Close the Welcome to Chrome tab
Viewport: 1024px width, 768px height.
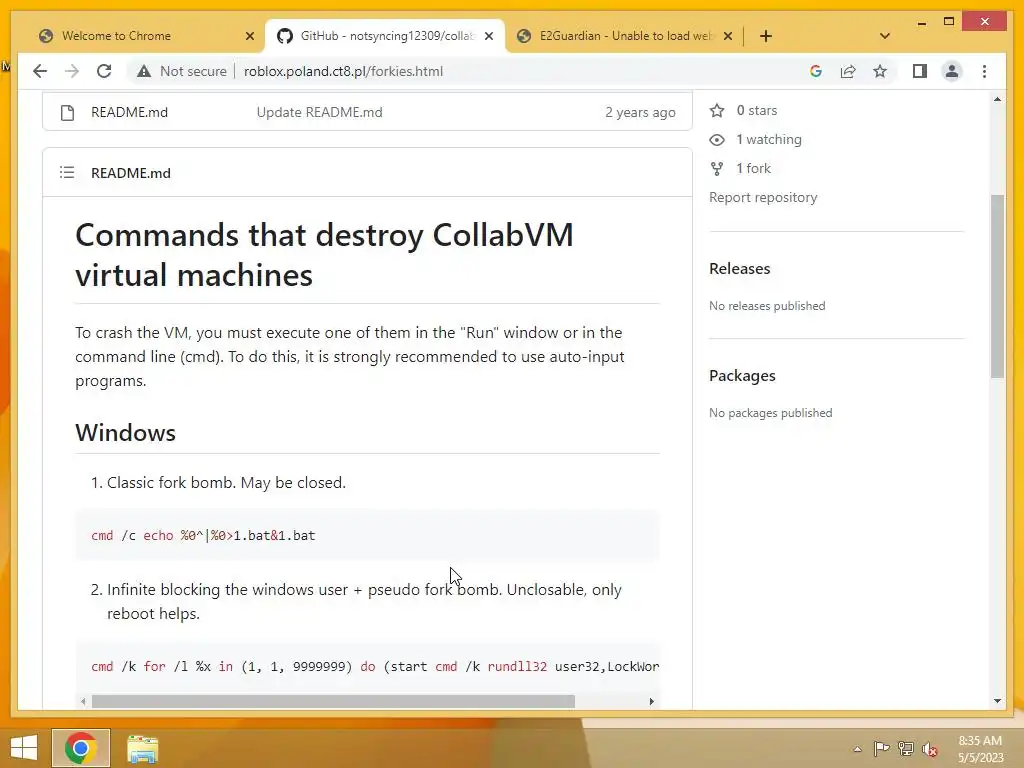click(249, 36)
